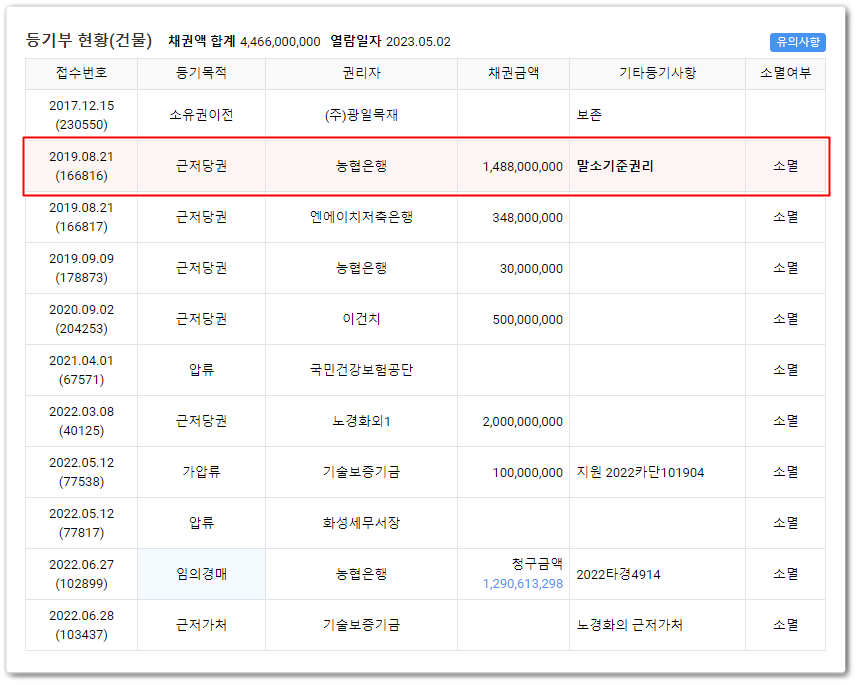
Task: Click 노경화의 근저가처 note
Action: point(629,625)
